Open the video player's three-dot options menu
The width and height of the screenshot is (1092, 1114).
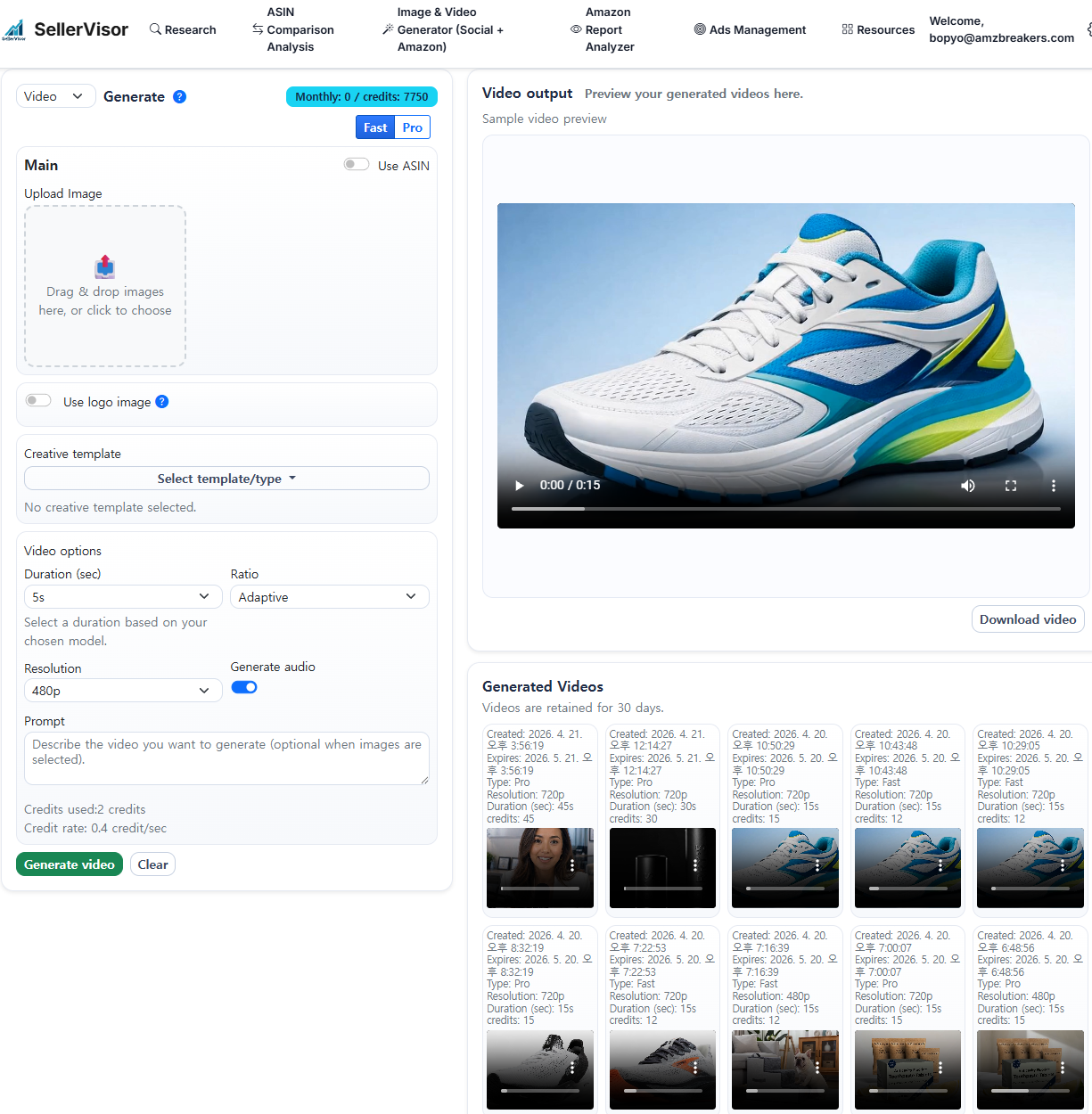1053,486
